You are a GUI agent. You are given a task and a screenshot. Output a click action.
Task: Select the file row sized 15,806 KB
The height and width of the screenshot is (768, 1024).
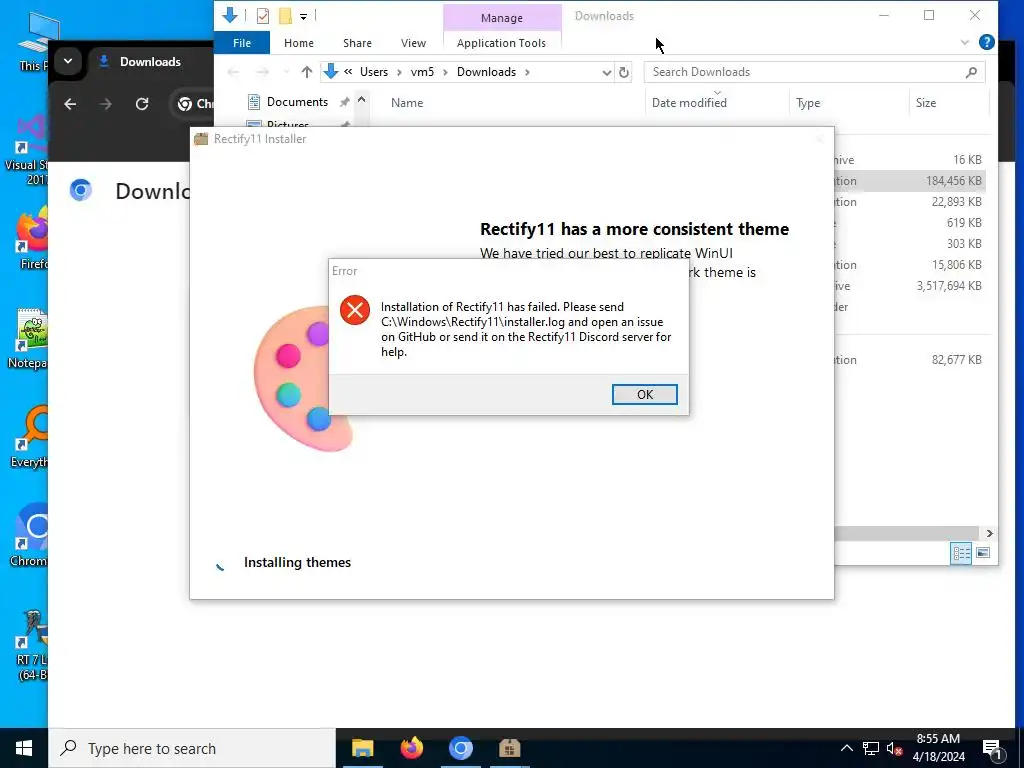[x=909, y=264]
